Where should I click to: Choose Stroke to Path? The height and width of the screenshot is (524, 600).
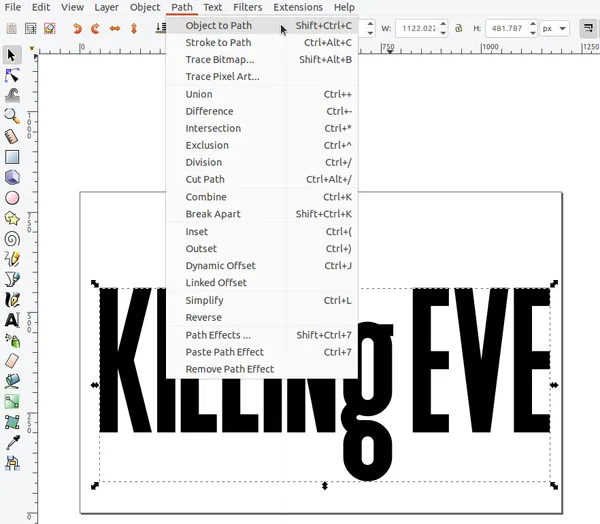[x=262, y=42]
